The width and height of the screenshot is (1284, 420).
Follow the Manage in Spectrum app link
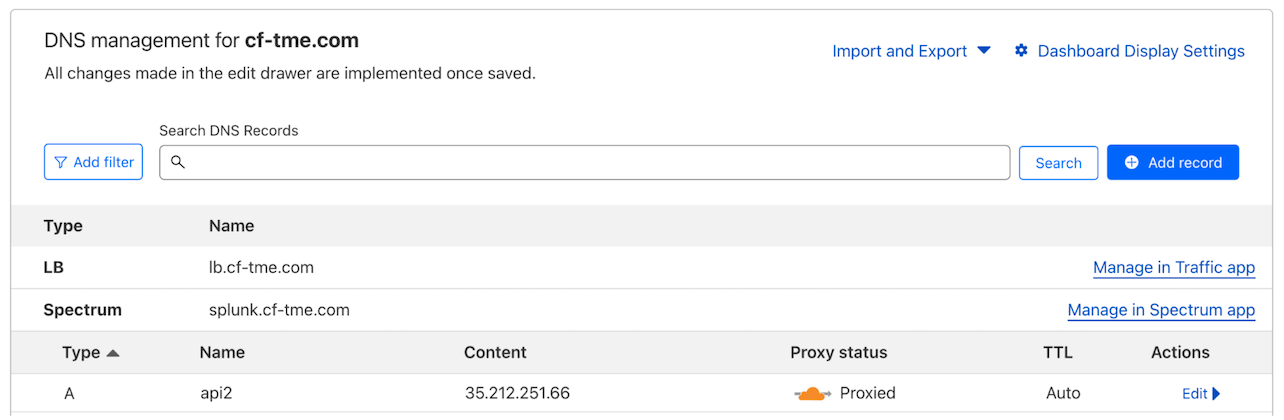click(1160, 310)
